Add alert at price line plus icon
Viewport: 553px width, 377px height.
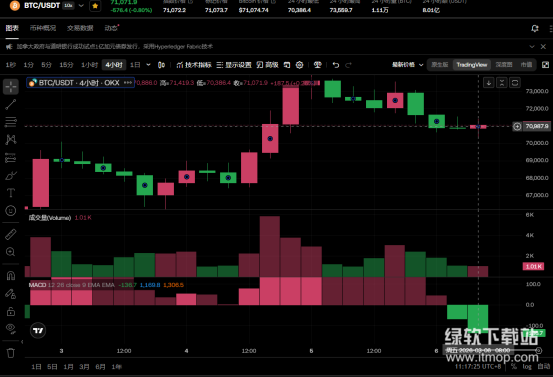click(517, 126)
